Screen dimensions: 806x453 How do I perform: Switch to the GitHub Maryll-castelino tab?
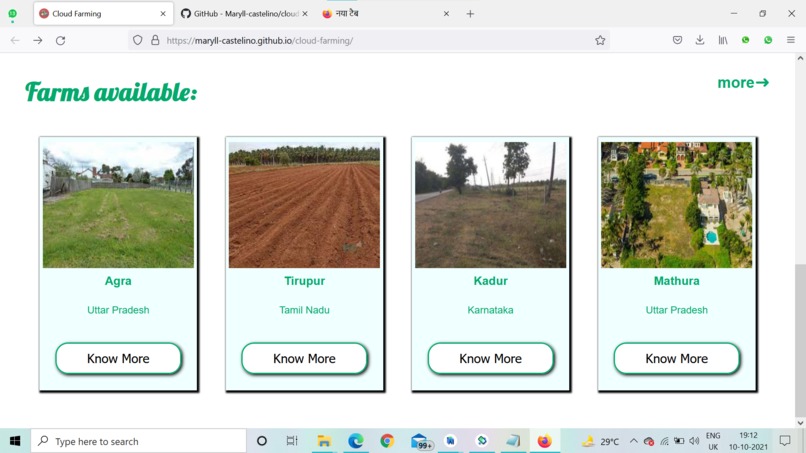(x=244, y=14)
